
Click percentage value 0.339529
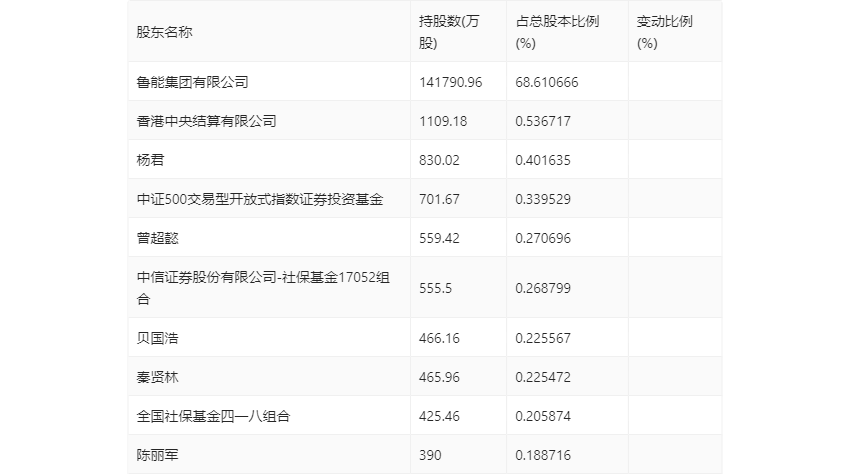(x=543, y=199)
